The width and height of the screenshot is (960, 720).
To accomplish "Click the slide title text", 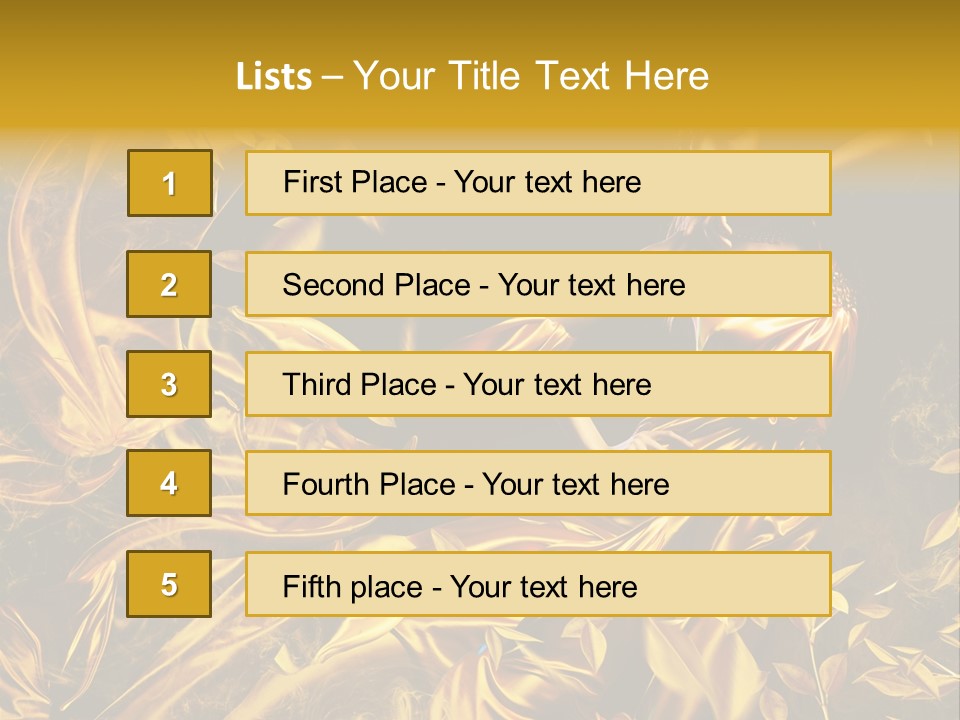I will click(472, 76).
